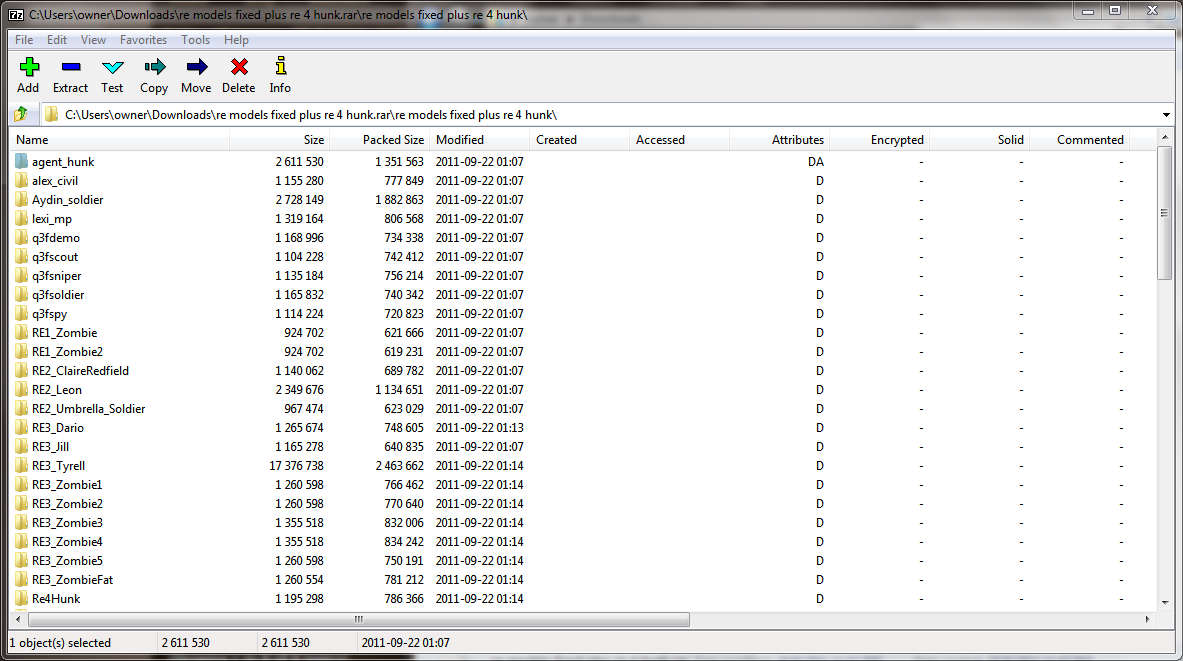Sort by Encrypted column header

[x=879, y=140]
